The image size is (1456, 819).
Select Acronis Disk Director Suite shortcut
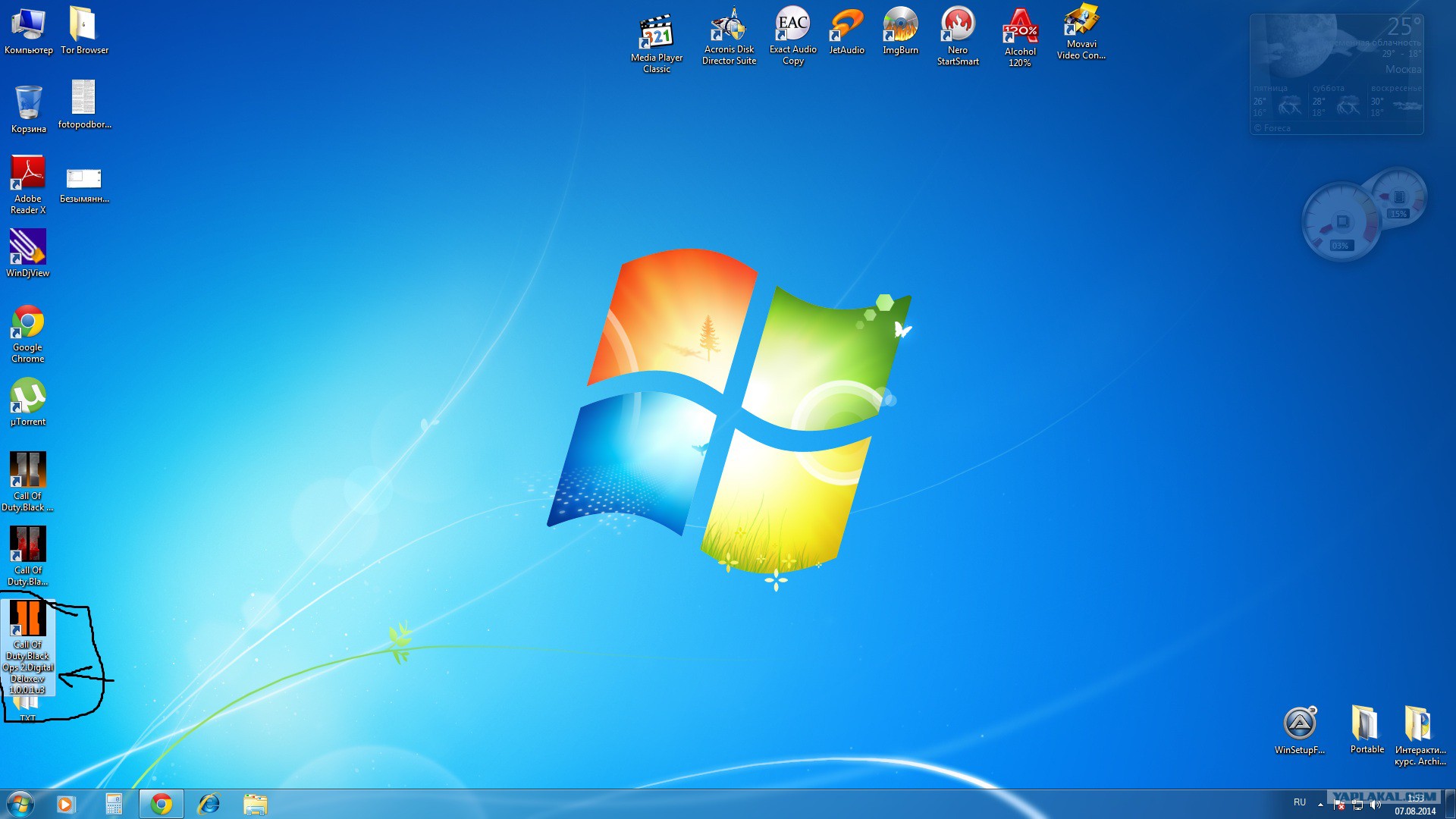coord(730,36)
